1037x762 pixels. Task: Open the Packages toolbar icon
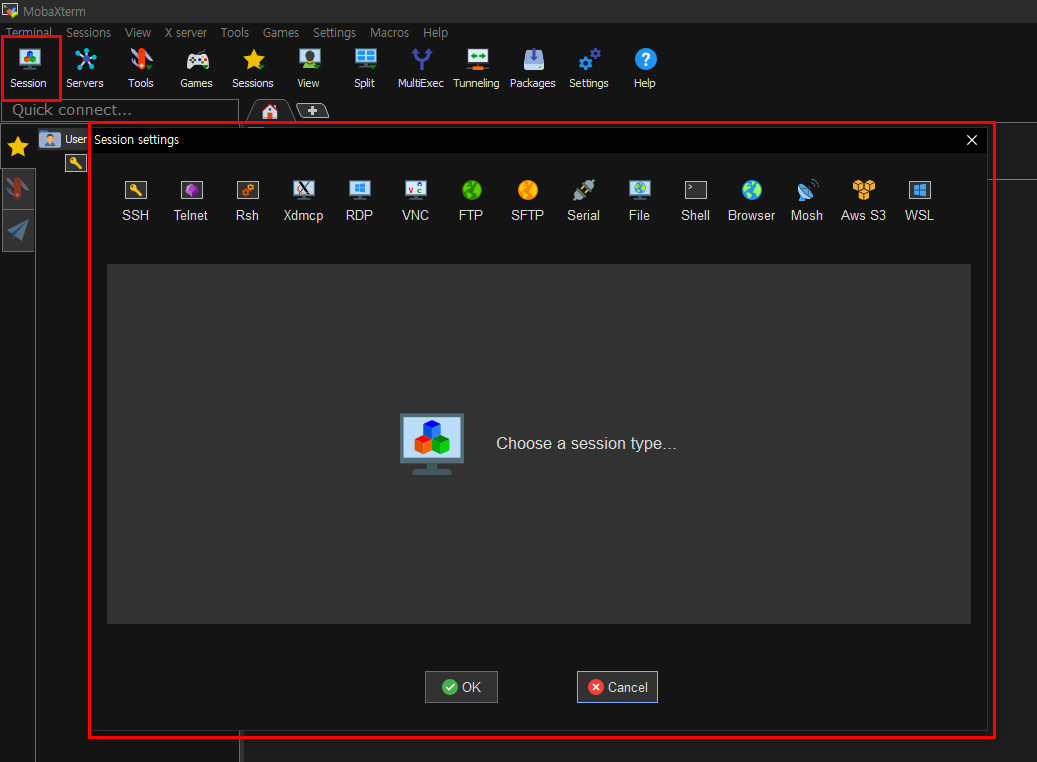click(532, 68)
